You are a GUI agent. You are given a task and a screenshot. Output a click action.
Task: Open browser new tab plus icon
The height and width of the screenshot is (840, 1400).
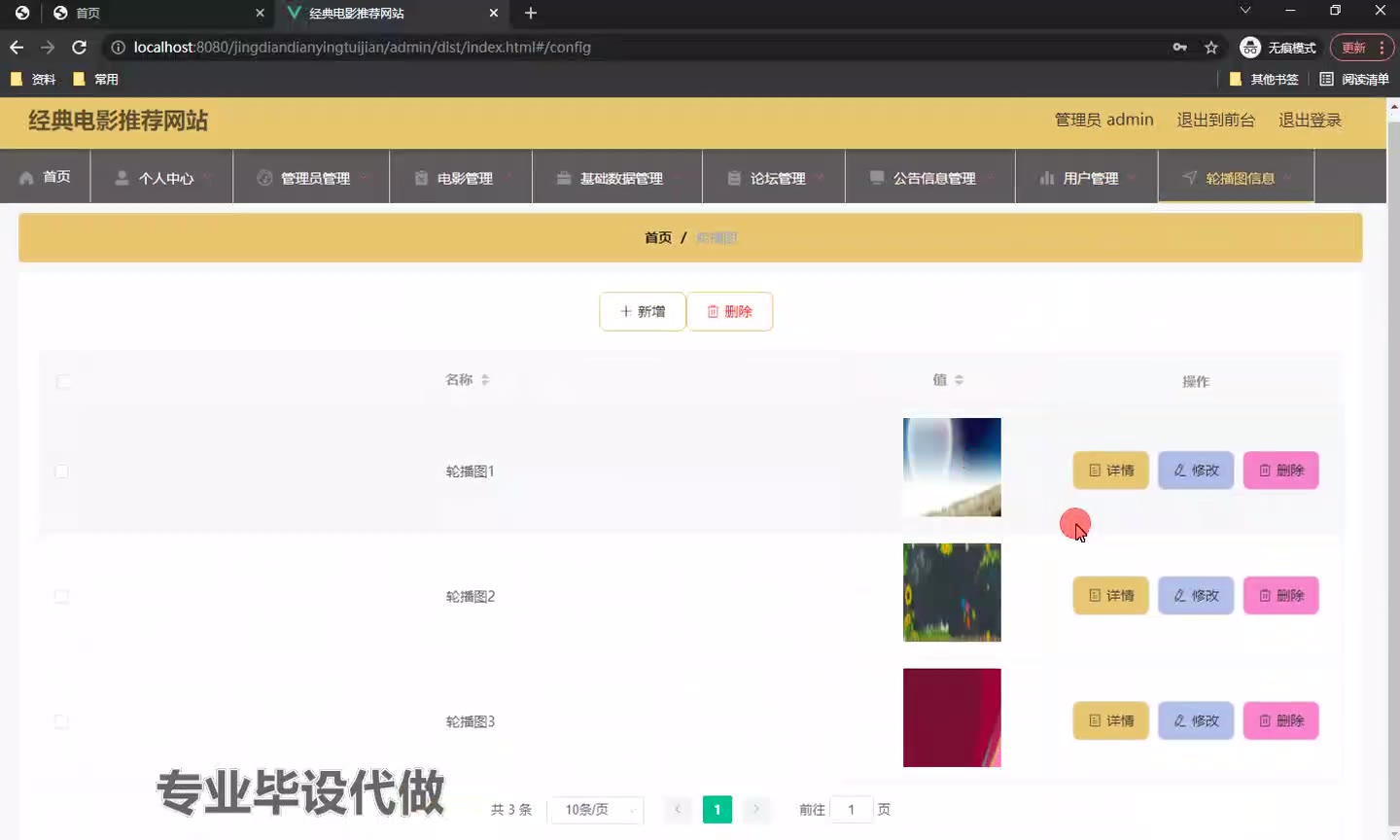pyautogui.click(x=530, y=13)
